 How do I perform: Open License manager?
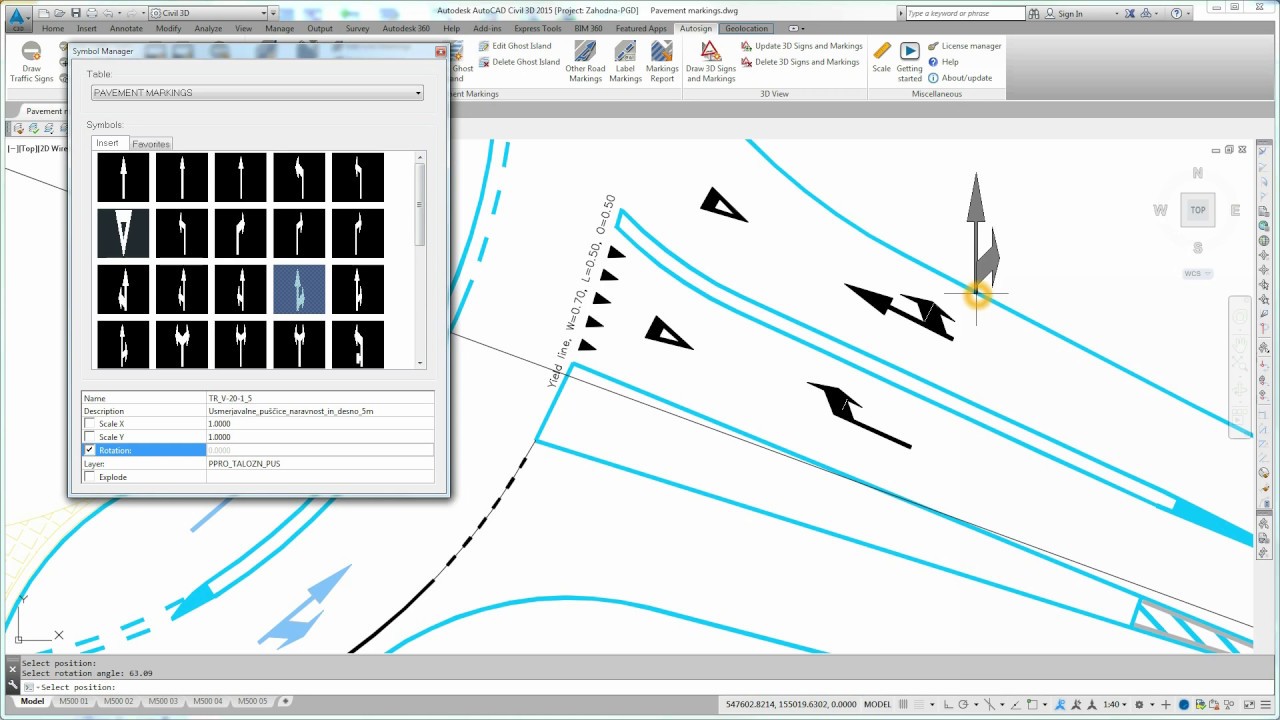pyautogui.click(x=964, y=46)
